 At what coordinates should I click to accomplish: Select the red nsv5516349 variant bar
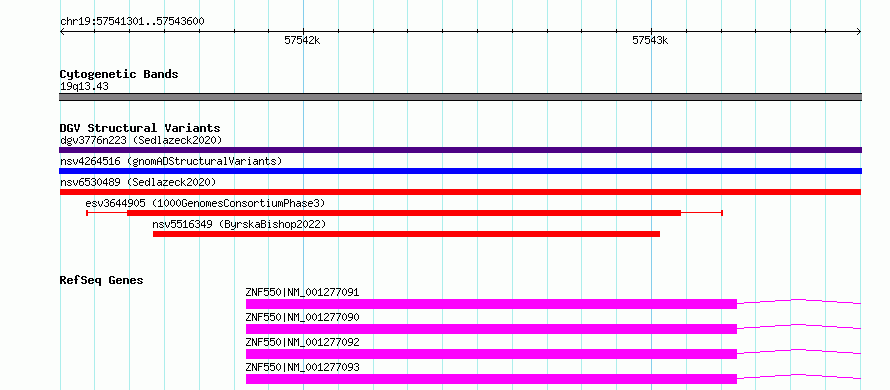406,234
